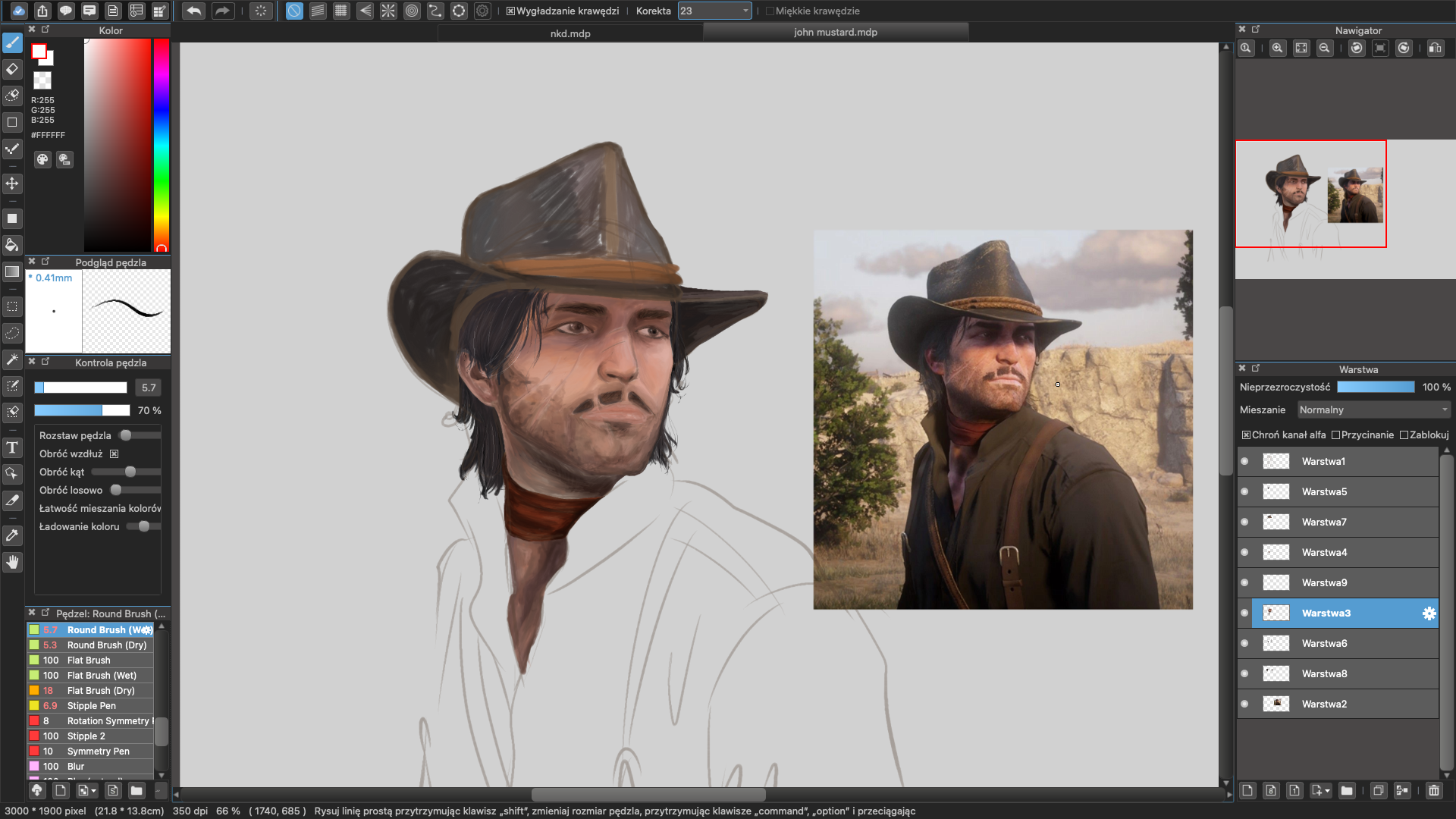Click the Undo arrow in the top toolbar
1456x819 pixels.
[194, 11]
